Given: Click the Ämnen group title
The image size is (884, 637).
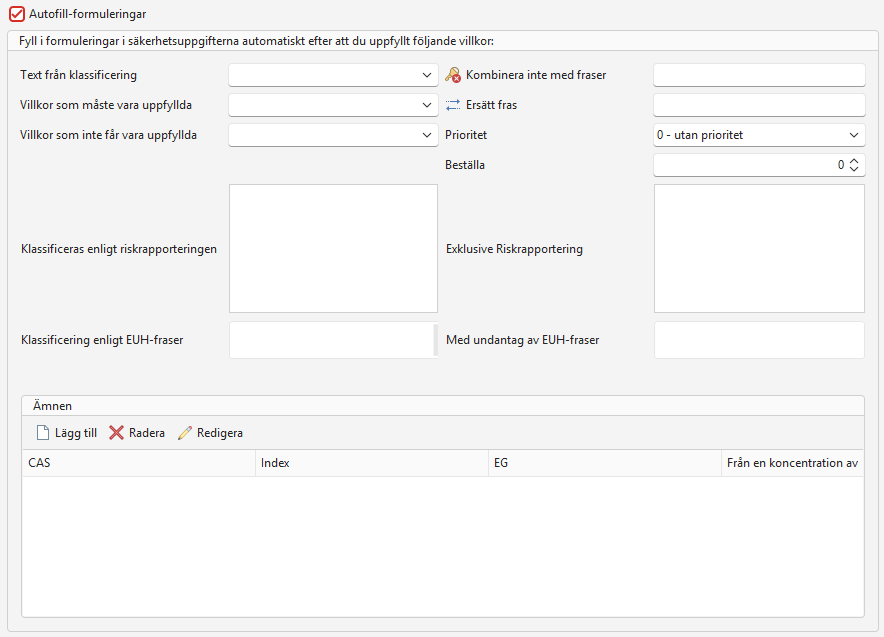Looking at the screenshot, I should coord(52,406).
